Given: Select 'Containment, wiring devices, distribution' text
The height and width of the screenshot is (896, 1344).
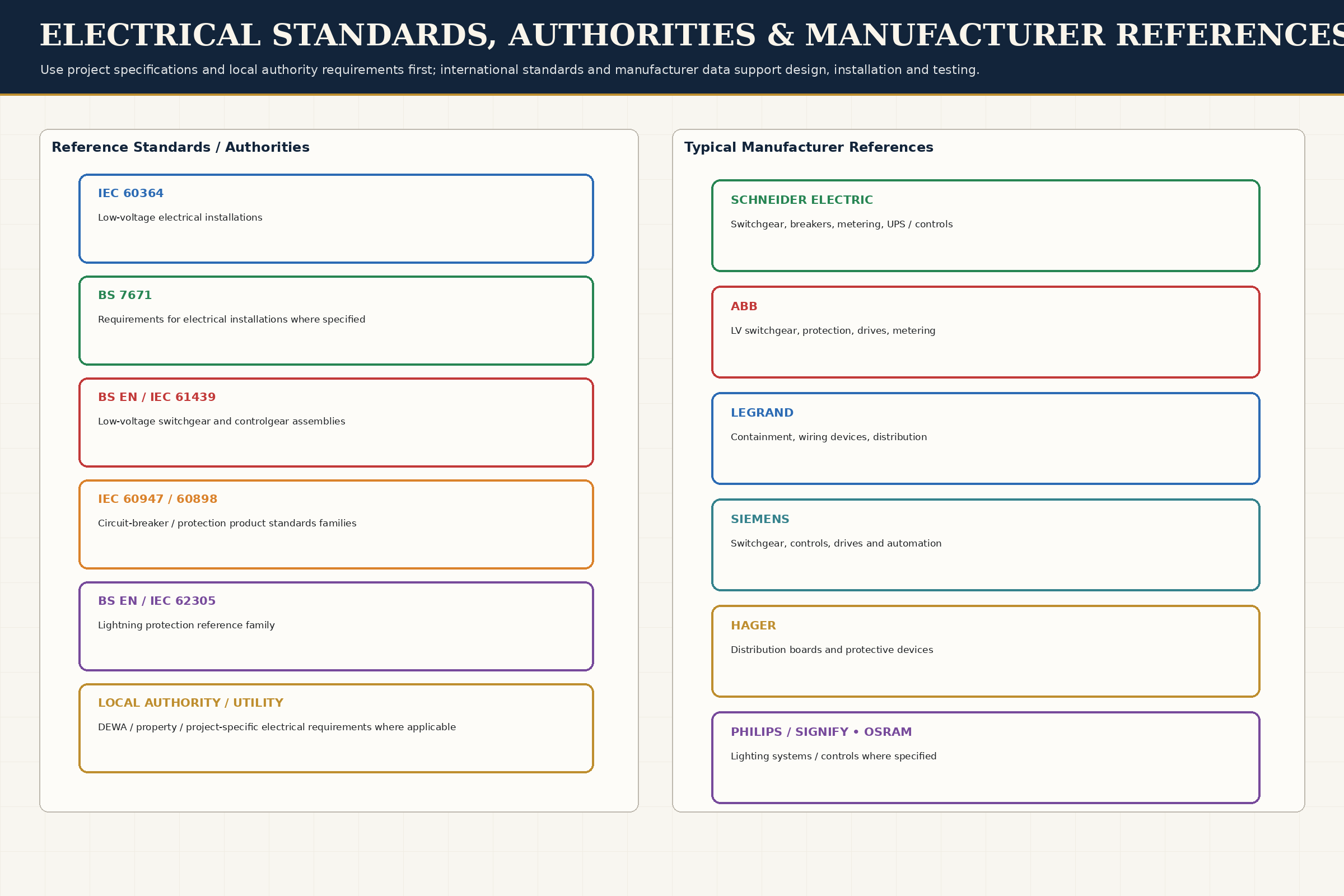Looking at the screenshot, I should tap(829, 437).
